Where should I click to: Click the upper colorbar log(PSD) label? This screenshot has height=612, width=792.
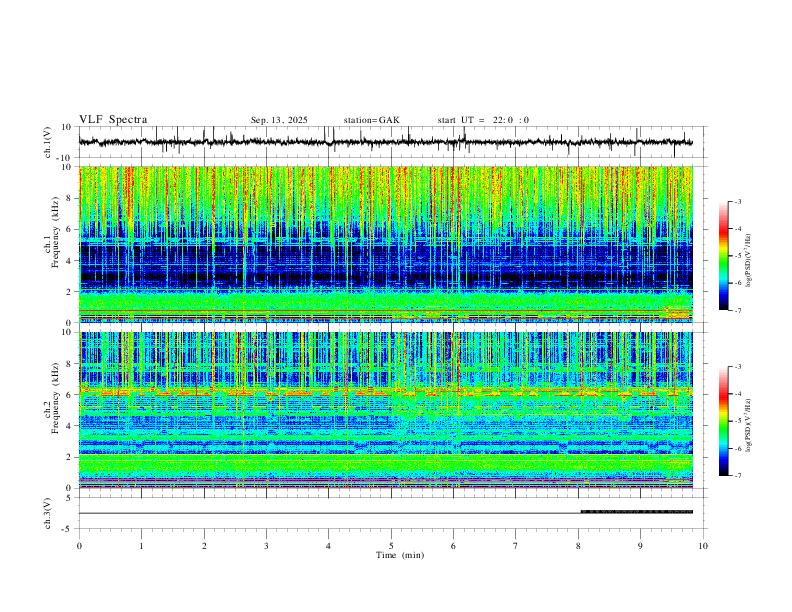tap(749, 260)
